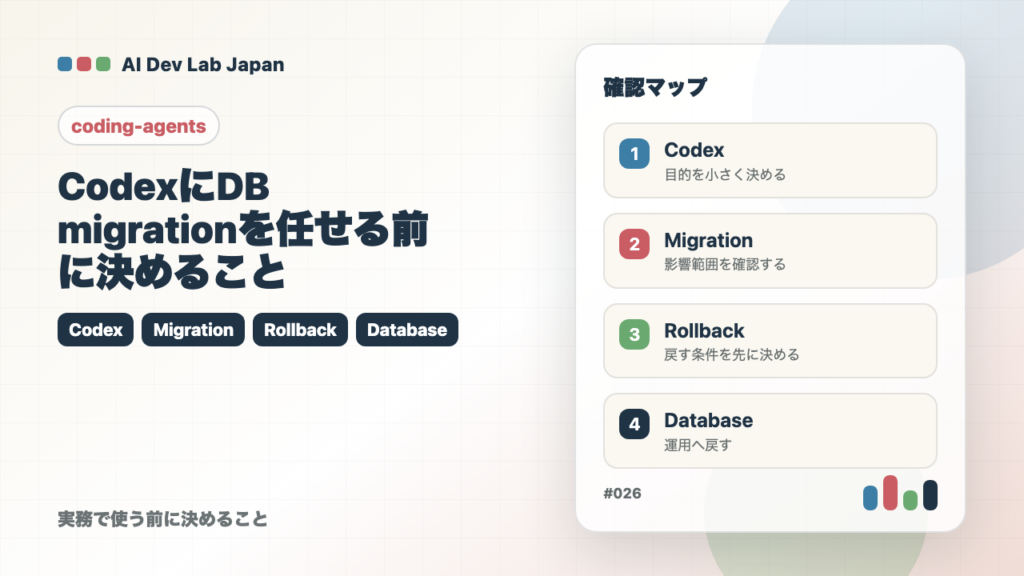The width and height of the screenshot is (1024, 576).
Task: Click the text 目的を小さく決める
Action: pos(725,174)
